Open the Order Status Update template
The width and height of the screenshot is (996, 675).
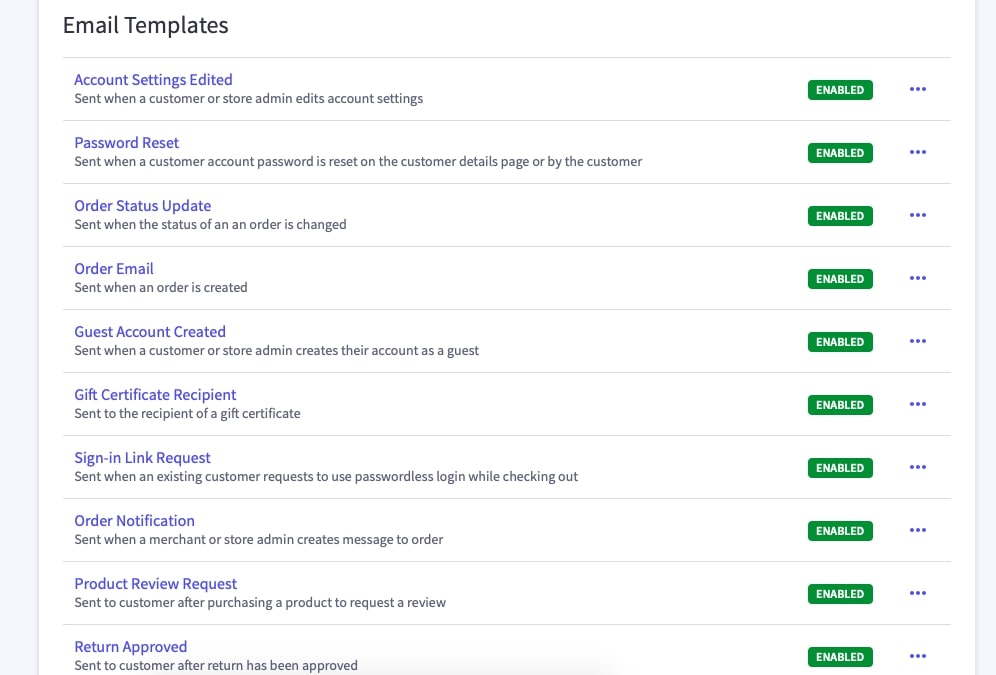click(142, 206)
